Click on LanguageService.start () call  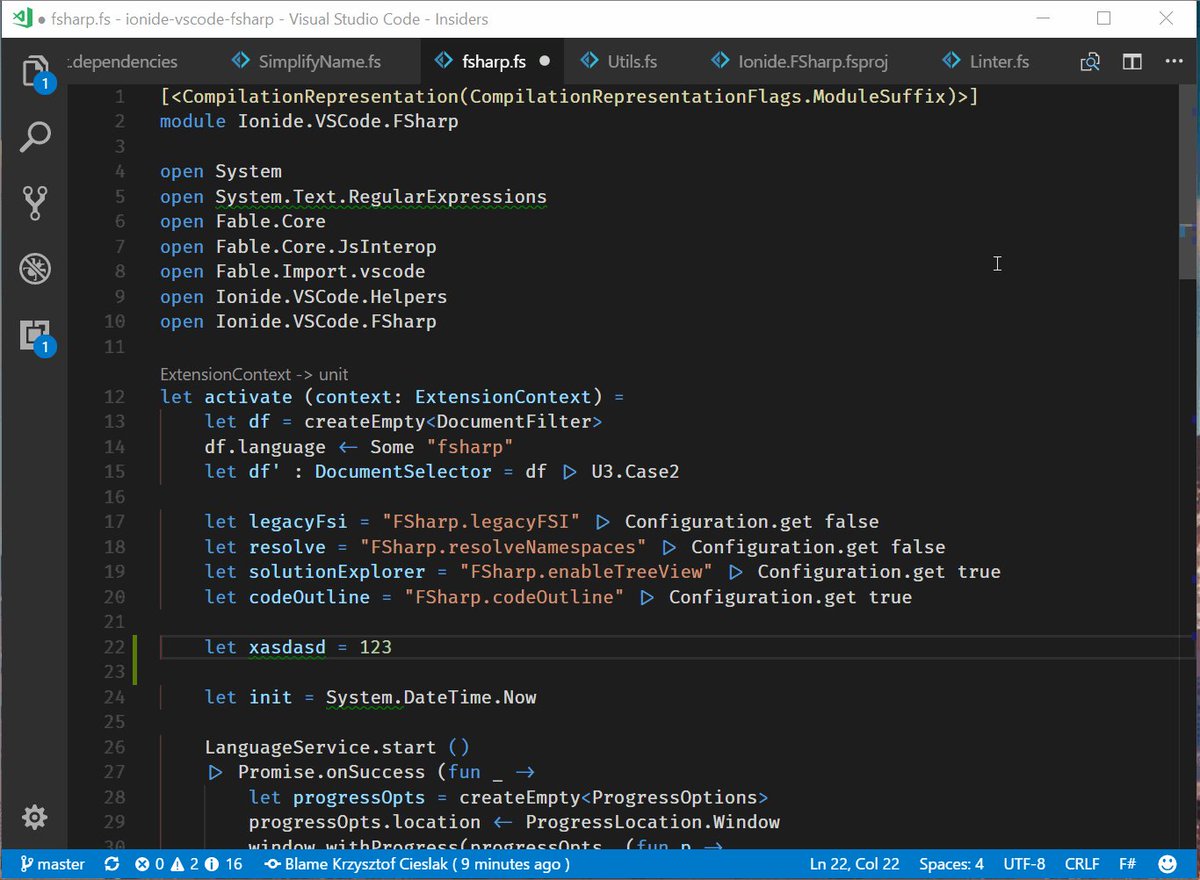point(337,747)
